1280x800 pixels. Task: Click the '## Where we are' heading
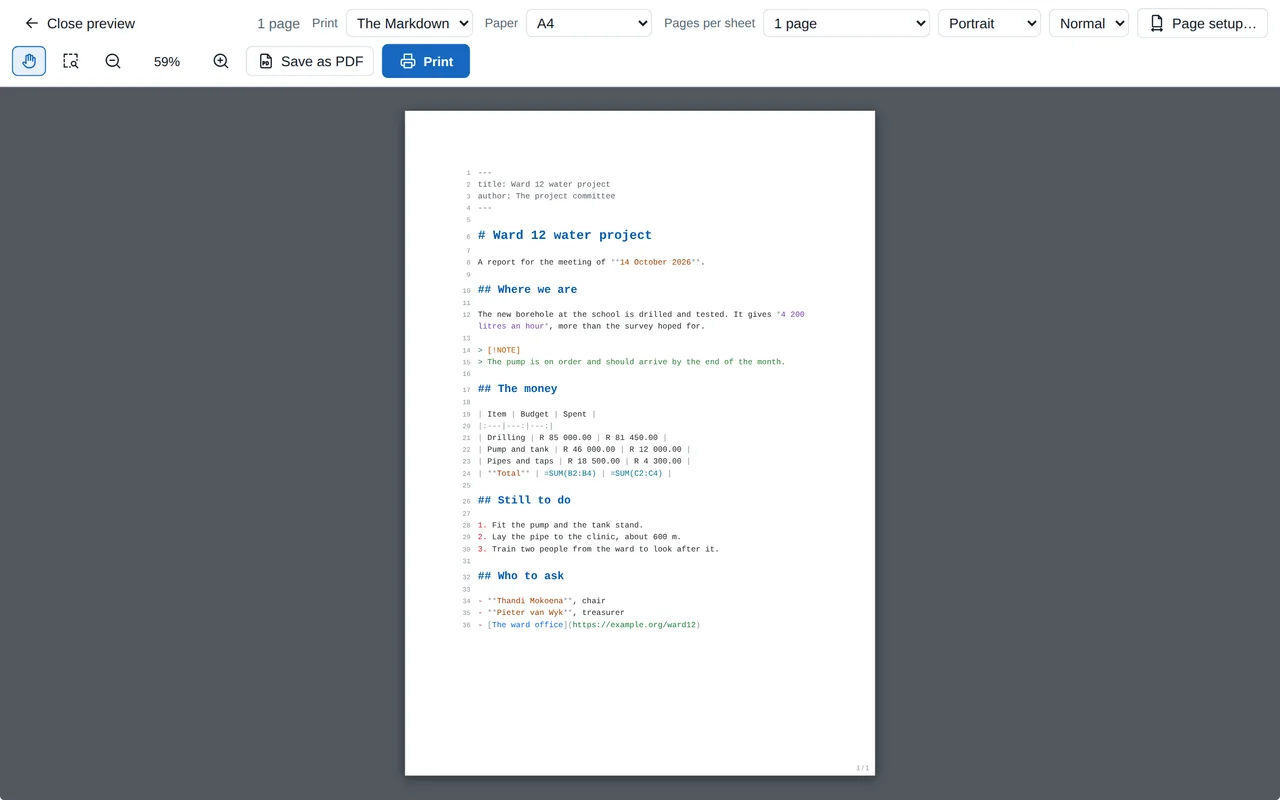click(527, 290)
